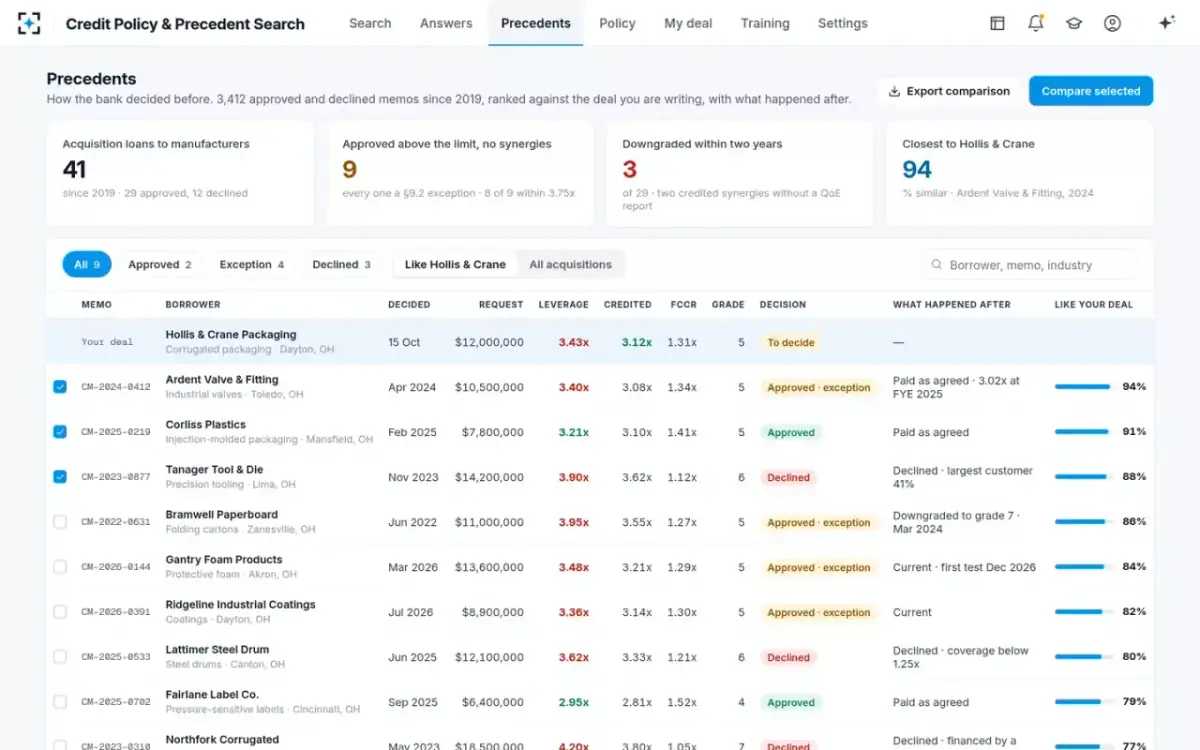
Task: Filter by Declined 3
Action: (342, 265)
